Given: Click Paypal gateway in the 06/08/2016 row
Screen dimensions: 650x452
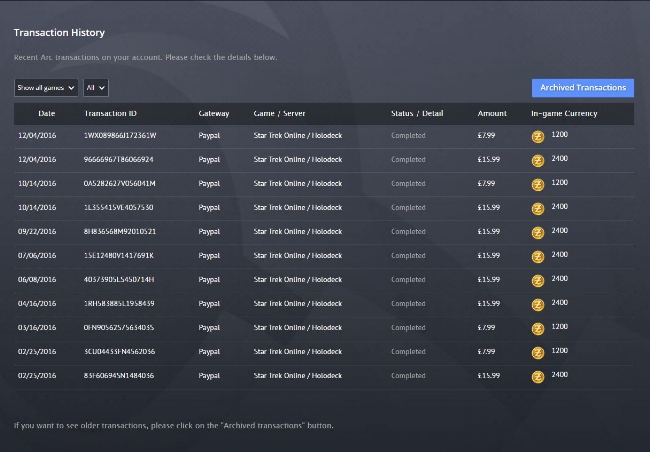Looking at the screenshot, I should [x=209, y=280].
